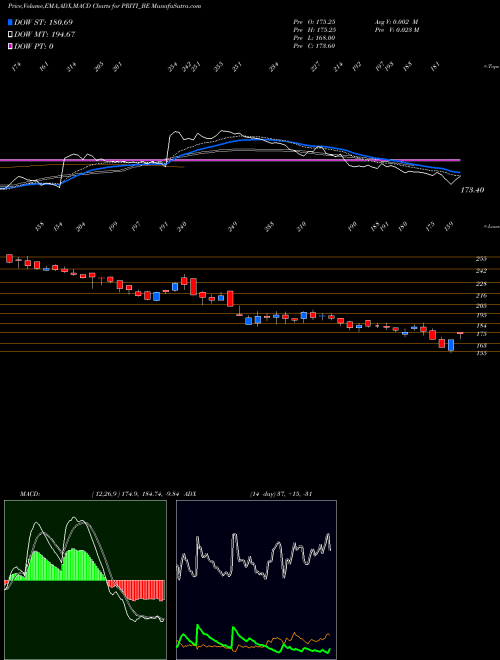Click the '<Lows' row marker
This screenshot has width=500, height=660.
click(x=492, y=226)
